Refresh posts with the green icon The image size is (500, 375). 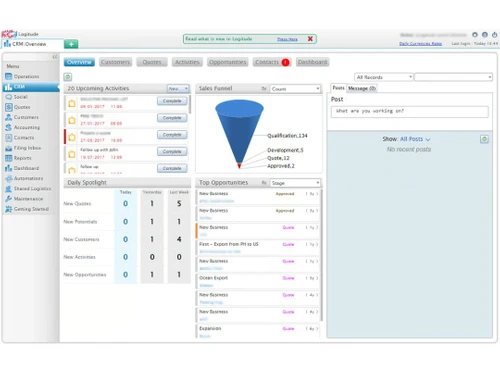pos(484,139)
